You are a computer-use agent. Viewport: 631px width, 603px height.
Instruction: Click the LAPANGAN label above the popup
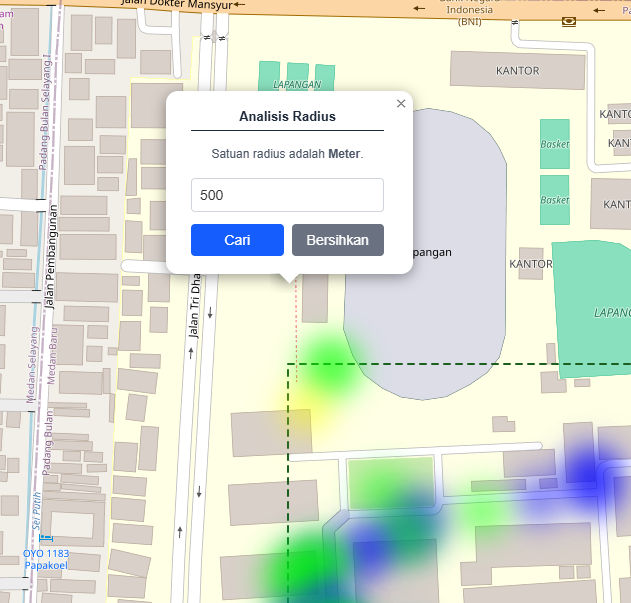point(297,85)
